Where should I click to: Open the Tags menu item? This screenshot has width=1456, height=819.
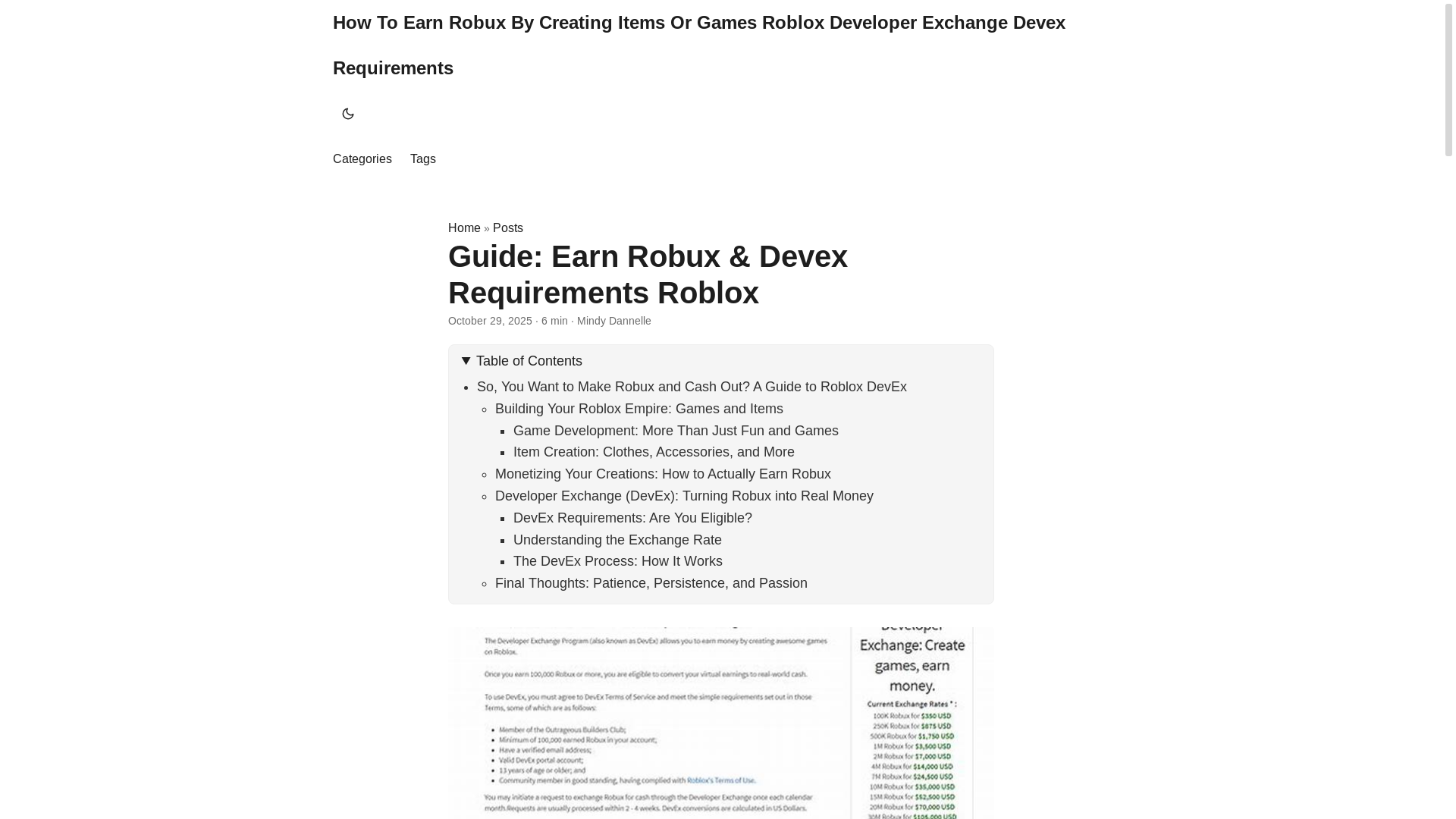[422, 159]
